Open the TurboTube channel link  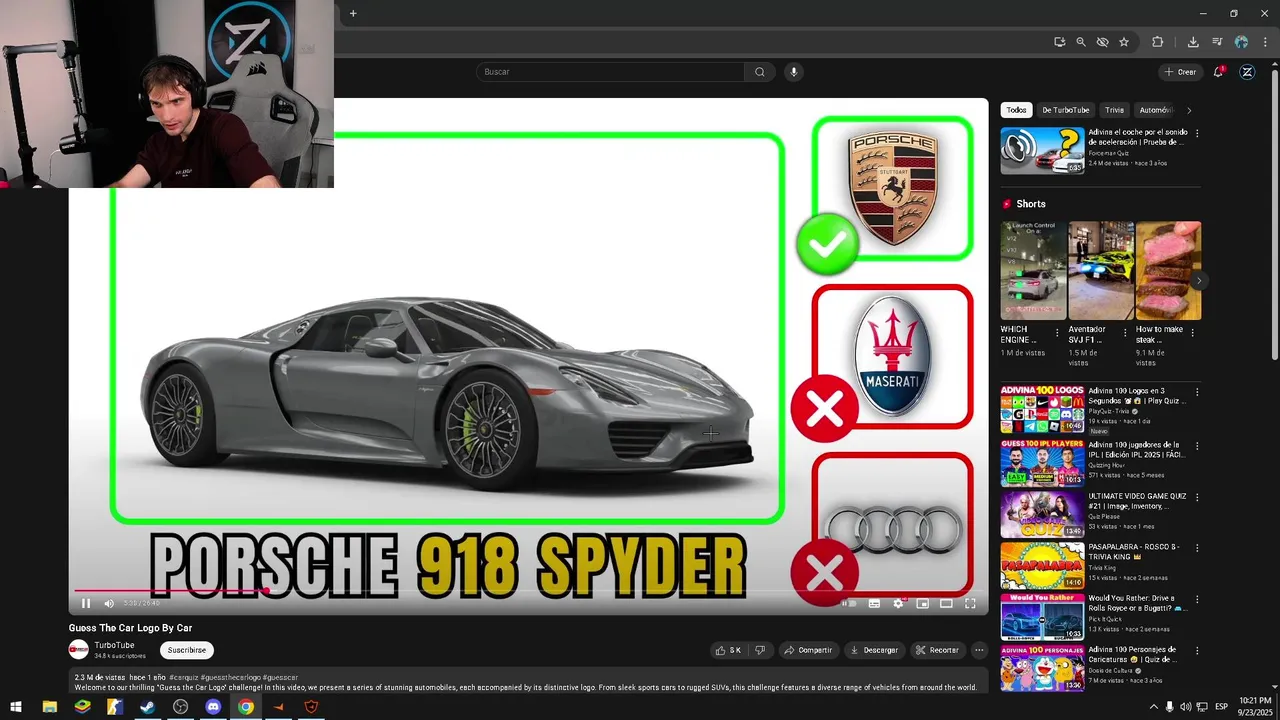tap(114, 645)
